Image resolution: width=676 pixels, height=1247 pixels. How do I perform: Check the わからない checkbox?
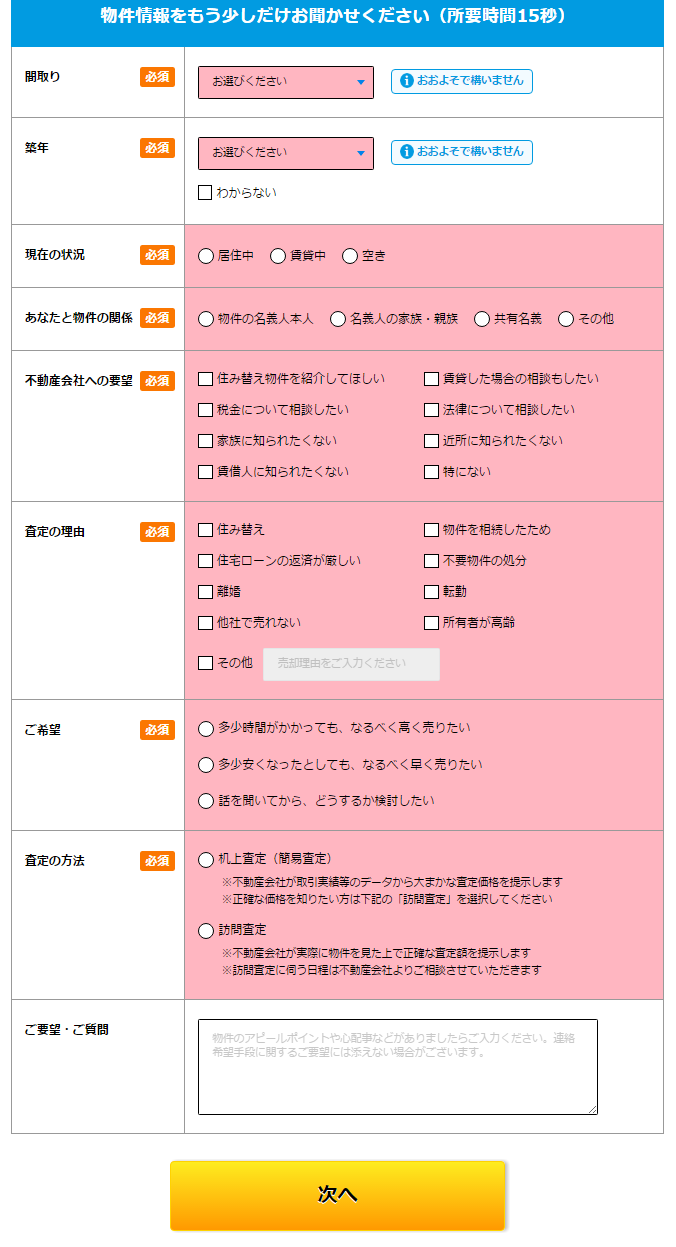click(x=205, y=193)
